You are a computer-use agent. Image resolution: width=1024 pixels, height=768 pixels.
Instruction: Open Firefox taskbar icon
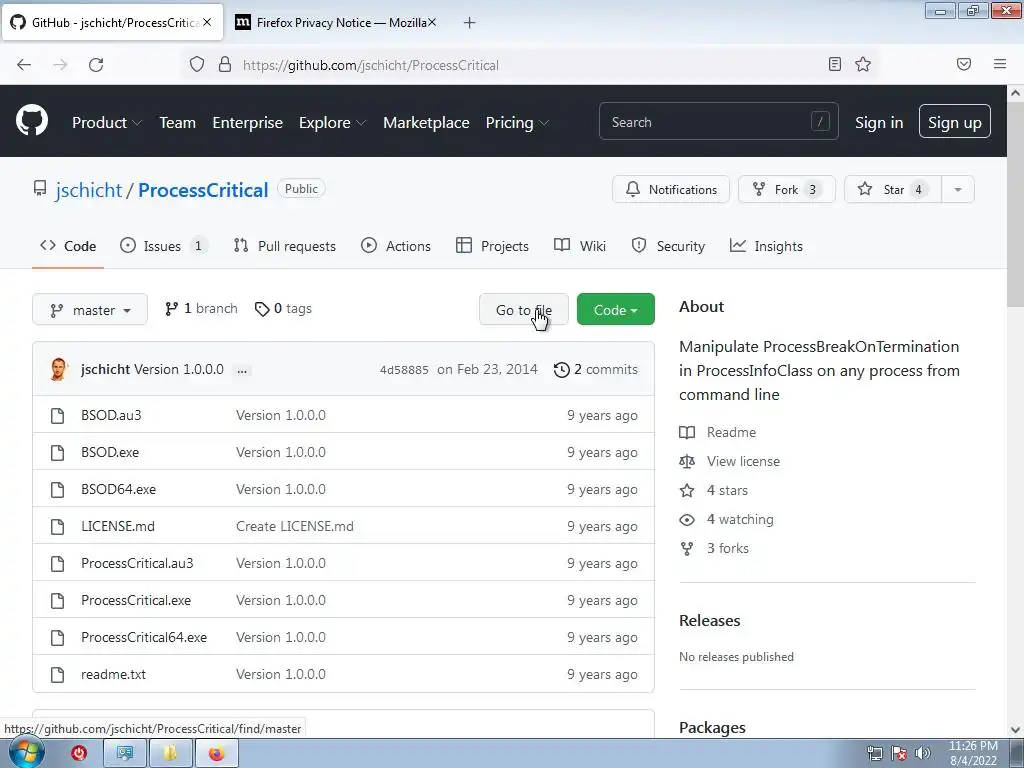[x=216, y=754]
